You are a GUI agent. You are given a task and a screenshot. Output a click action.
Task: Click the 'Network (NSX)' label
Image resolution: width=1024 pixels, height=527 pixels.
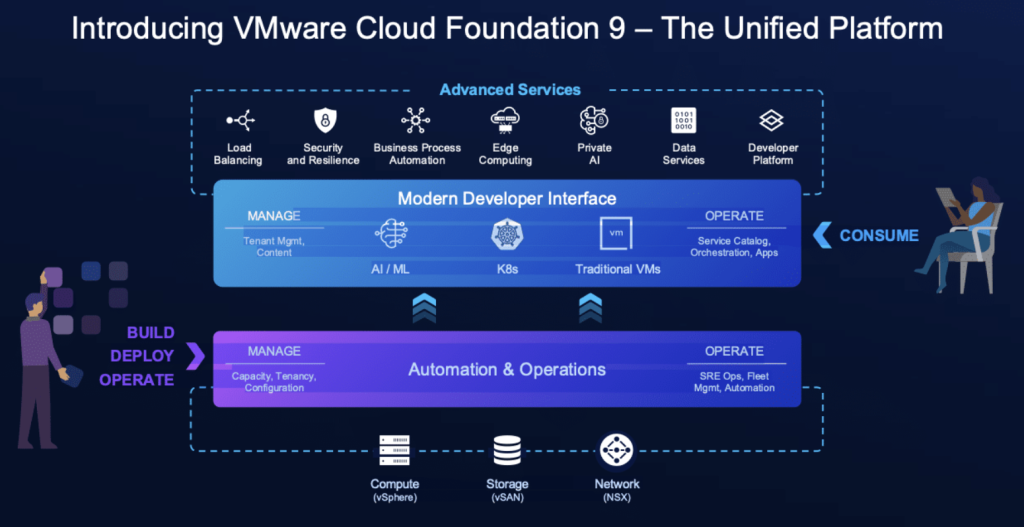click(x=616, y=490)
